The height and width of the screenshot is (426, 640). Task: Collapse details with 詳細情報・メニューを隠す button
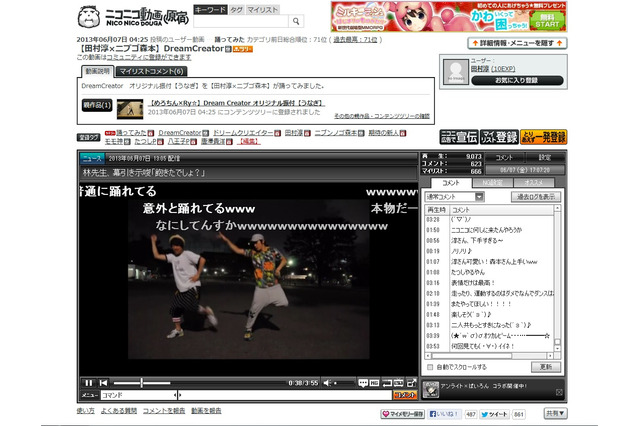point(517,43)
